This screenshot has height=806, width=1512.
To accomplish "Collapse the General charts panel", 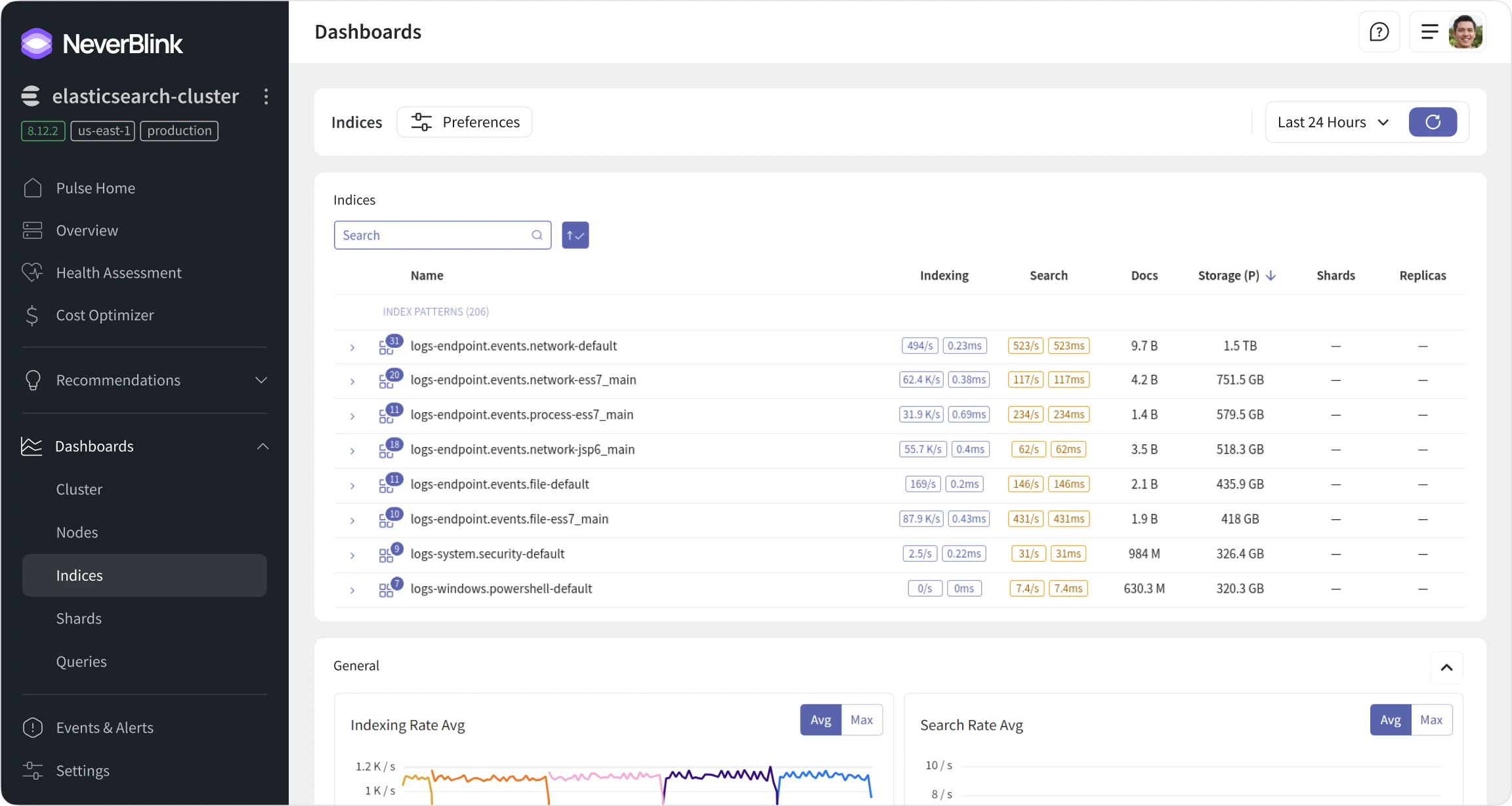I will pyautogui.click(x=1446, y=668).
